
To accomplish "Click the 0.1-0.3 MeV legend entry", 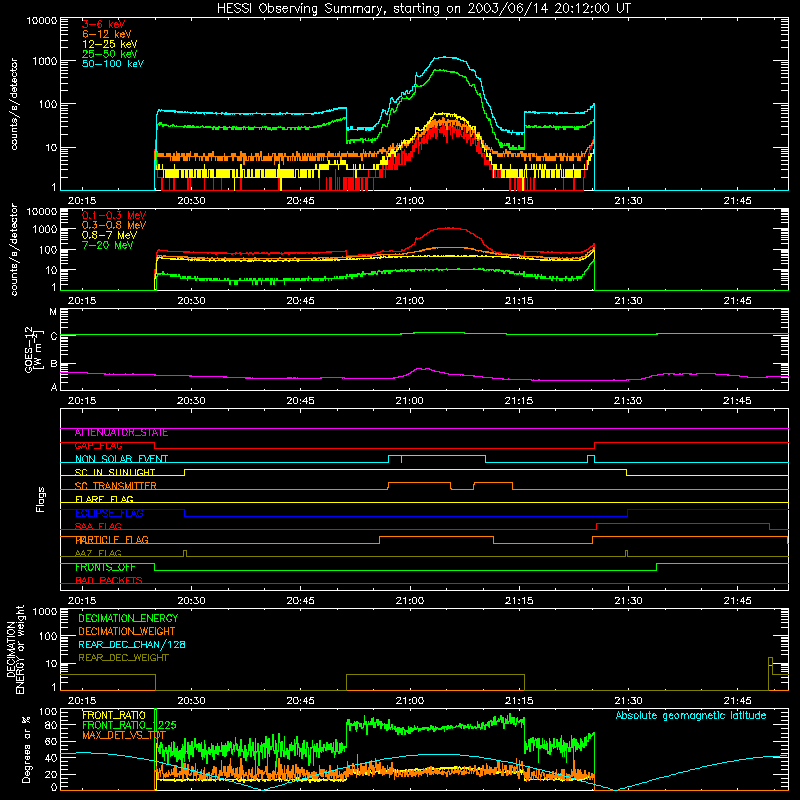I will (x=114, y=215).
